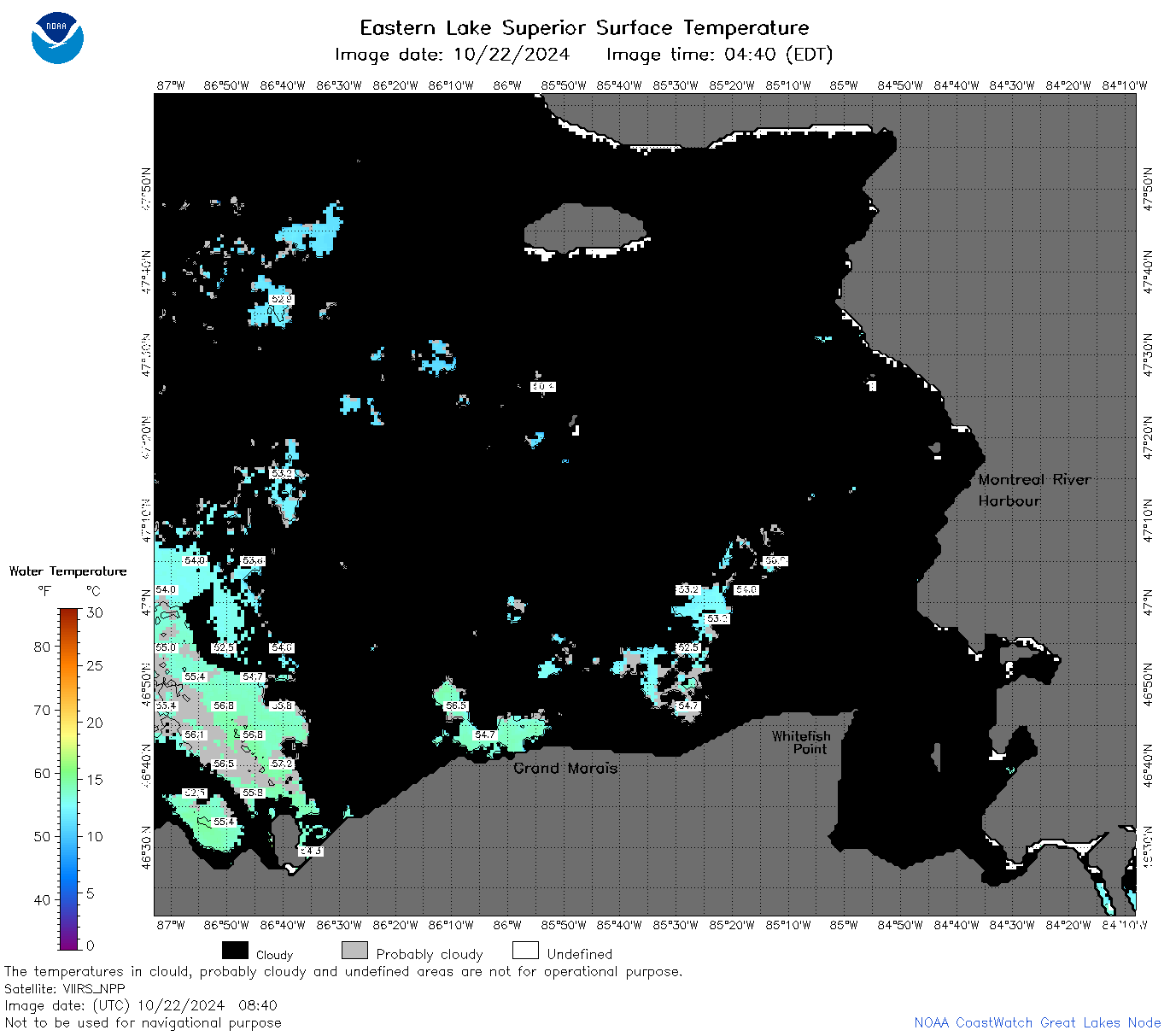The image size is (1170, 1036).
Task: Click the 54.6 temperature reading
Action: click(x=282, y=647)
